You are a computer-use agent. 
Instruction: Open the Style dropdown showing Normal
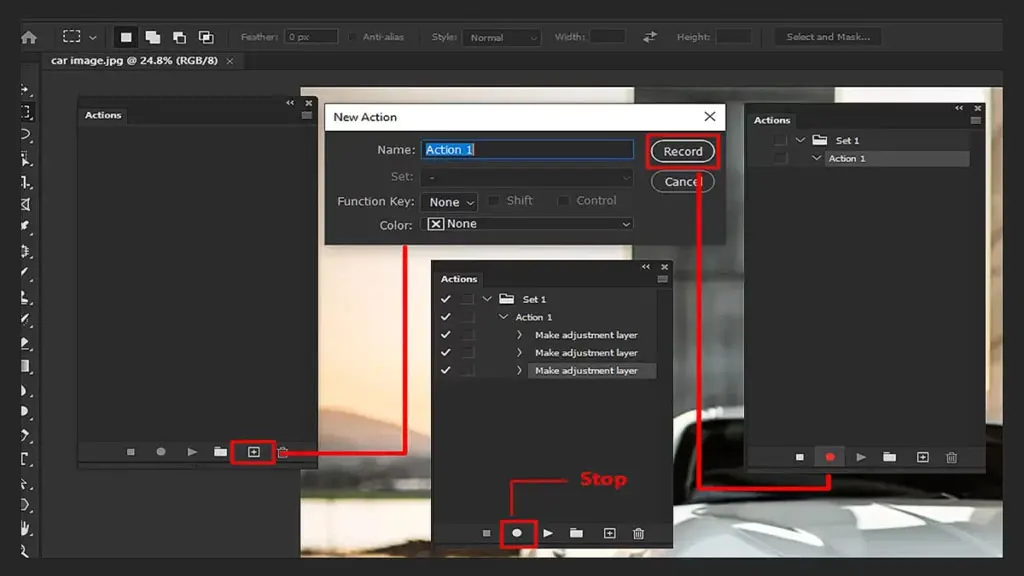tap(502, 38)
